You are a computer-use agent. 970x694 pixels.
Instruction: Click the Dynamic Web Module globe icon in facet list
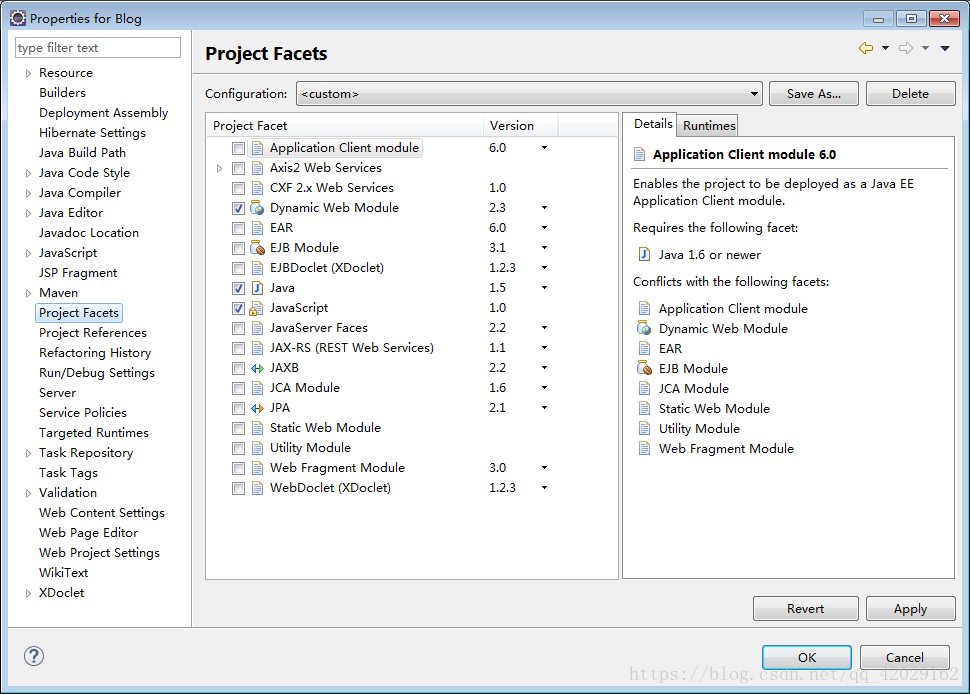257,208
